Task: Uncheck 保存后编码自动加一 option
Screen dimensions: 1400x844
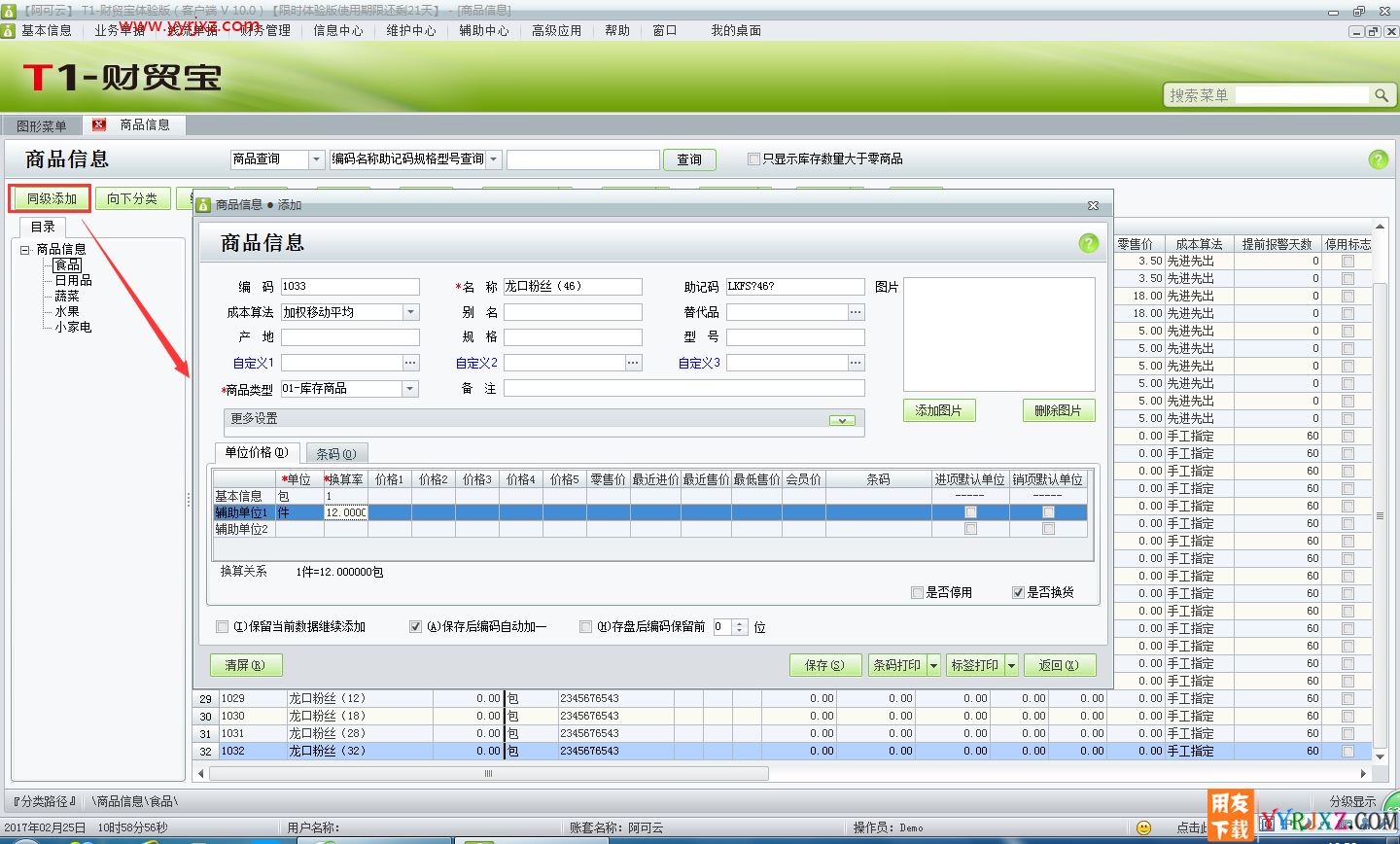Action: [416, 627]
